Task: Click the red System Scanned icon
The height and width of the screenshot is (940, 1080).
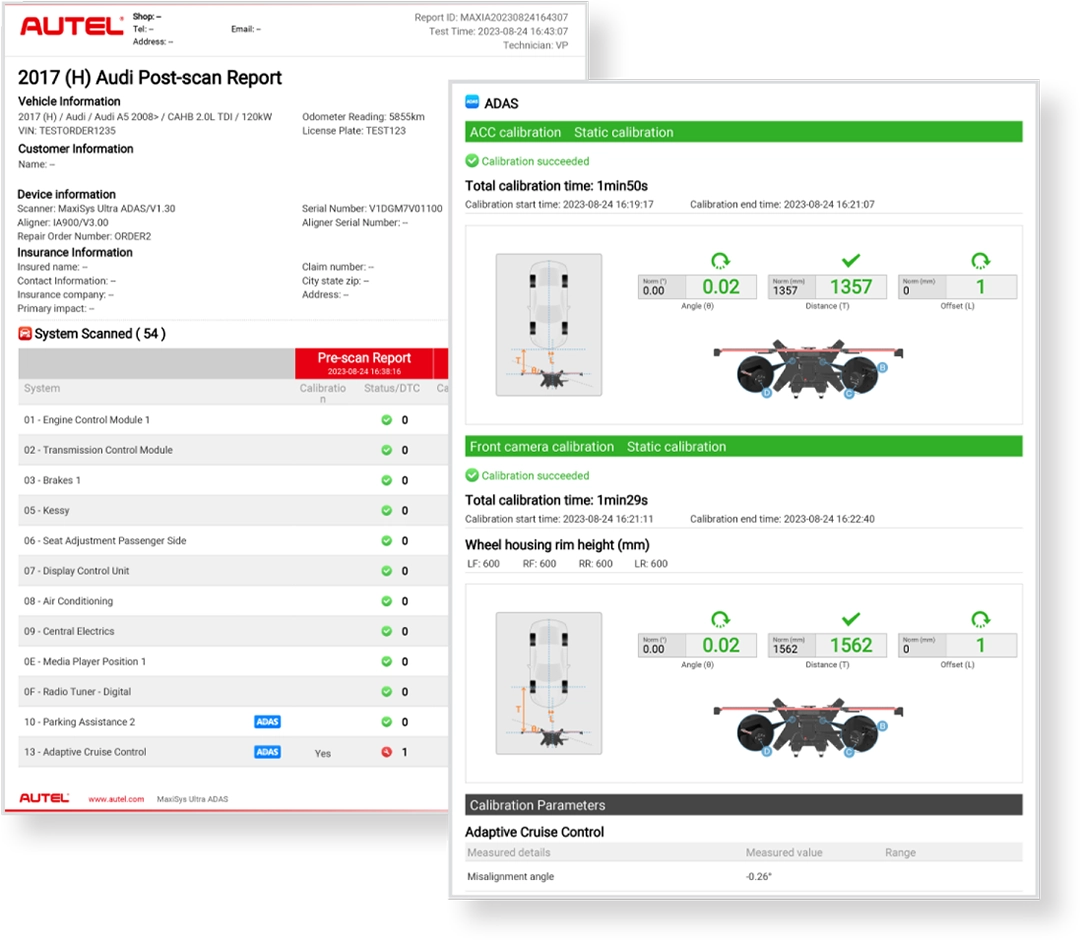Action: click(x=25, y=333)
